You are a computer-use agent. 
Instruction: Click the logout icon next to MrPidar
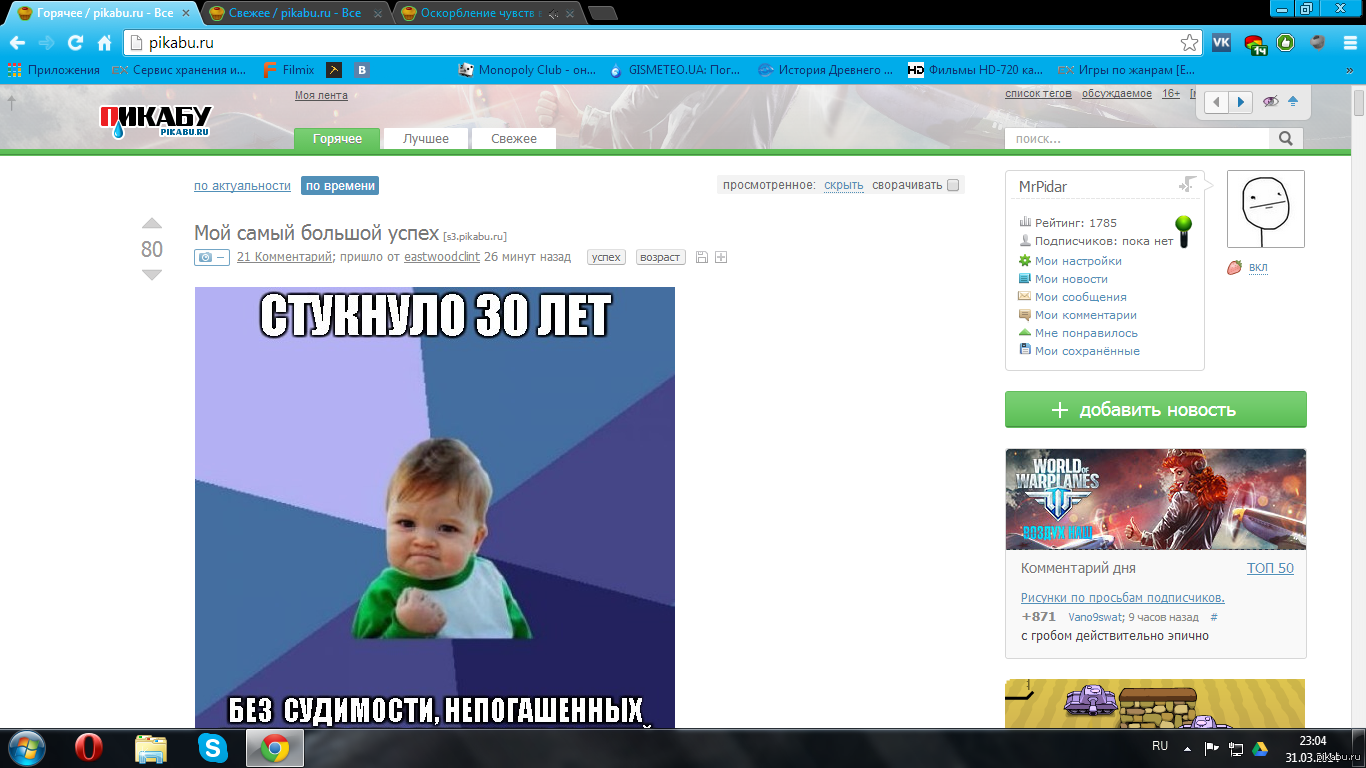pos(1187,185)
